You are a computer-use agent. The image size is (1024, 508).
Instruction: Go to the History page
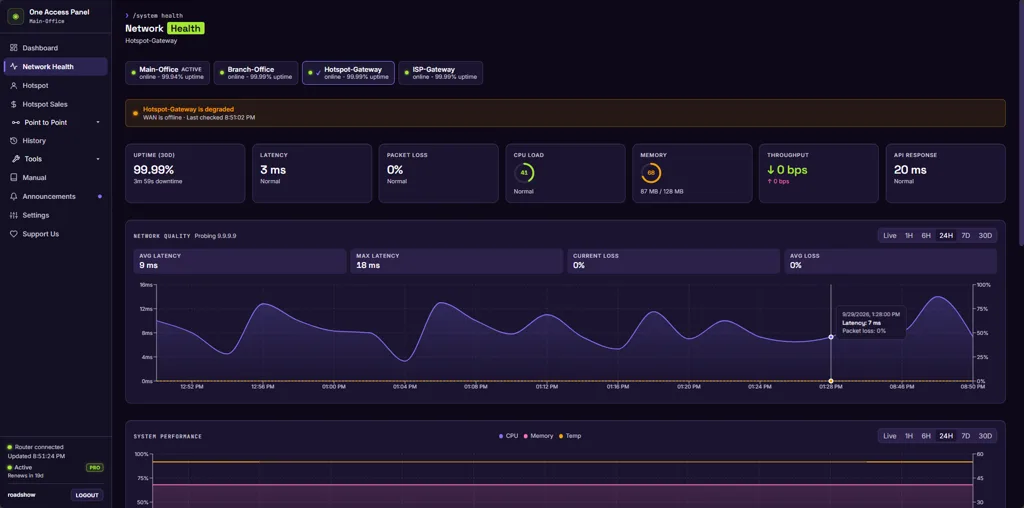click(x=56, y=140)
